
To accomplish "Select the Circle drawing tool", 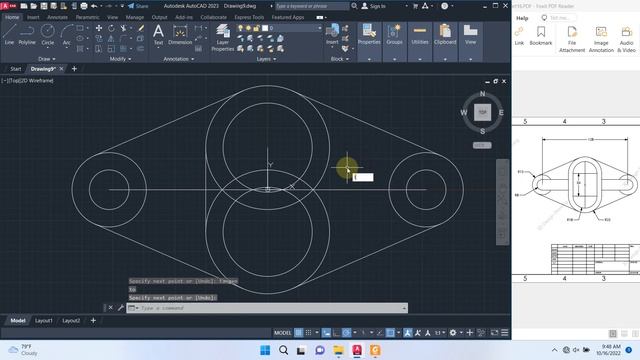I will [47, 34].
